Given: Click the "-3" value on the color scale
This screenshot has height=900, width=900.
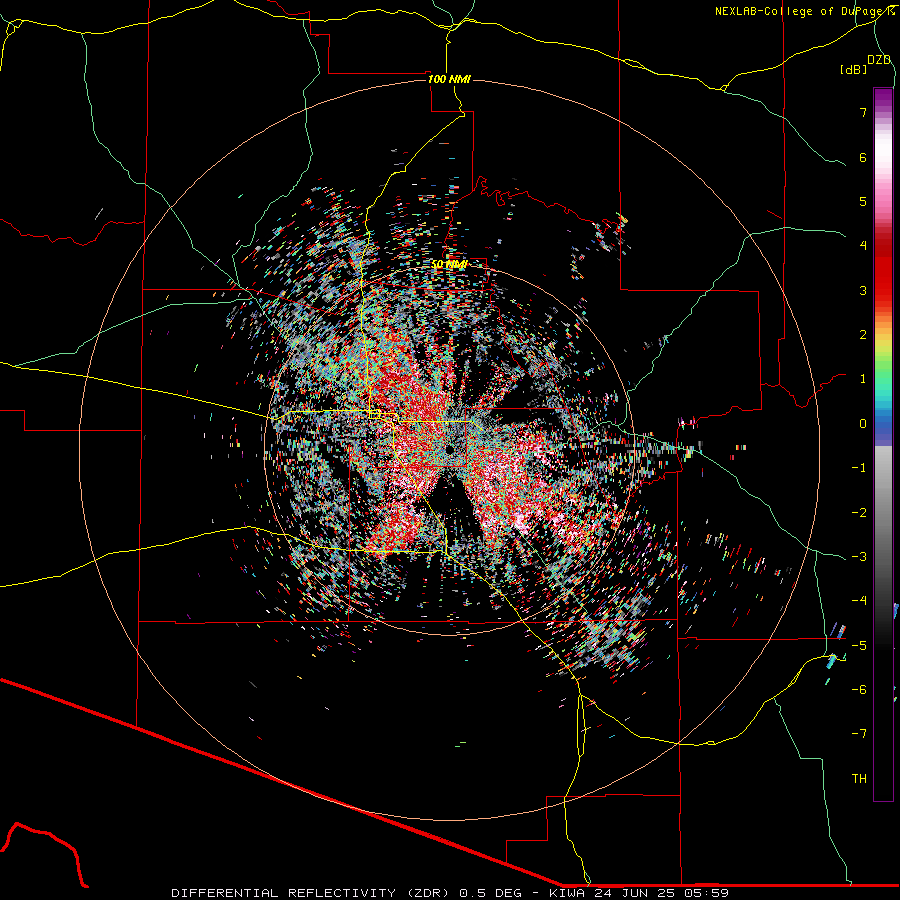Looking at the screenshot, I should (x=859, y=557).
